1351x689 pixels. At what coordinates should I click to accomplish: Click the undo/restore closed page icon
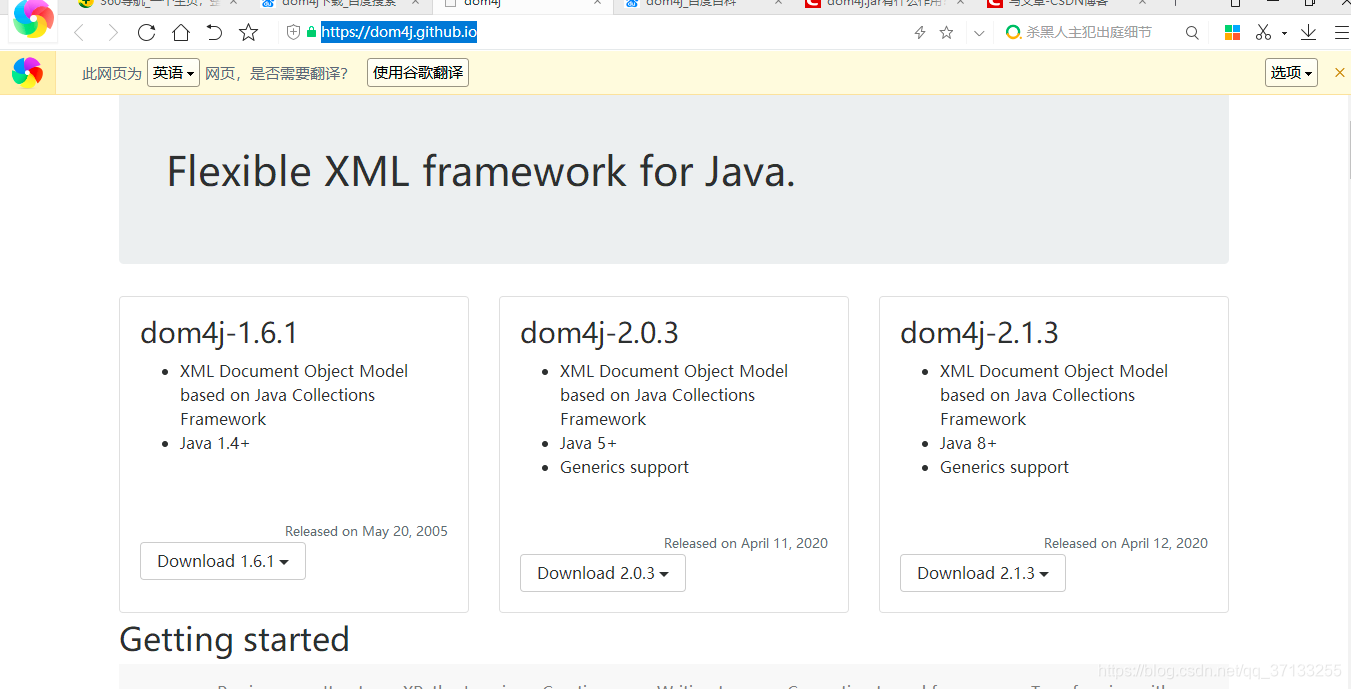coord(214,33)
